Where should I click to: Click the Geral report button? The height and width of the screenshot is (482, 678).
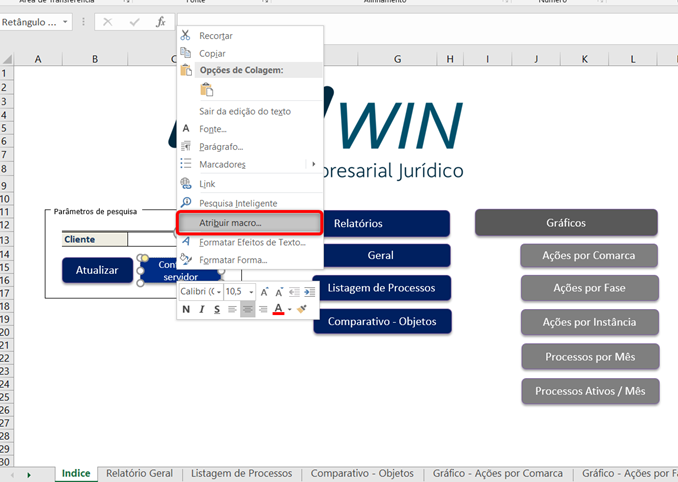387,255
